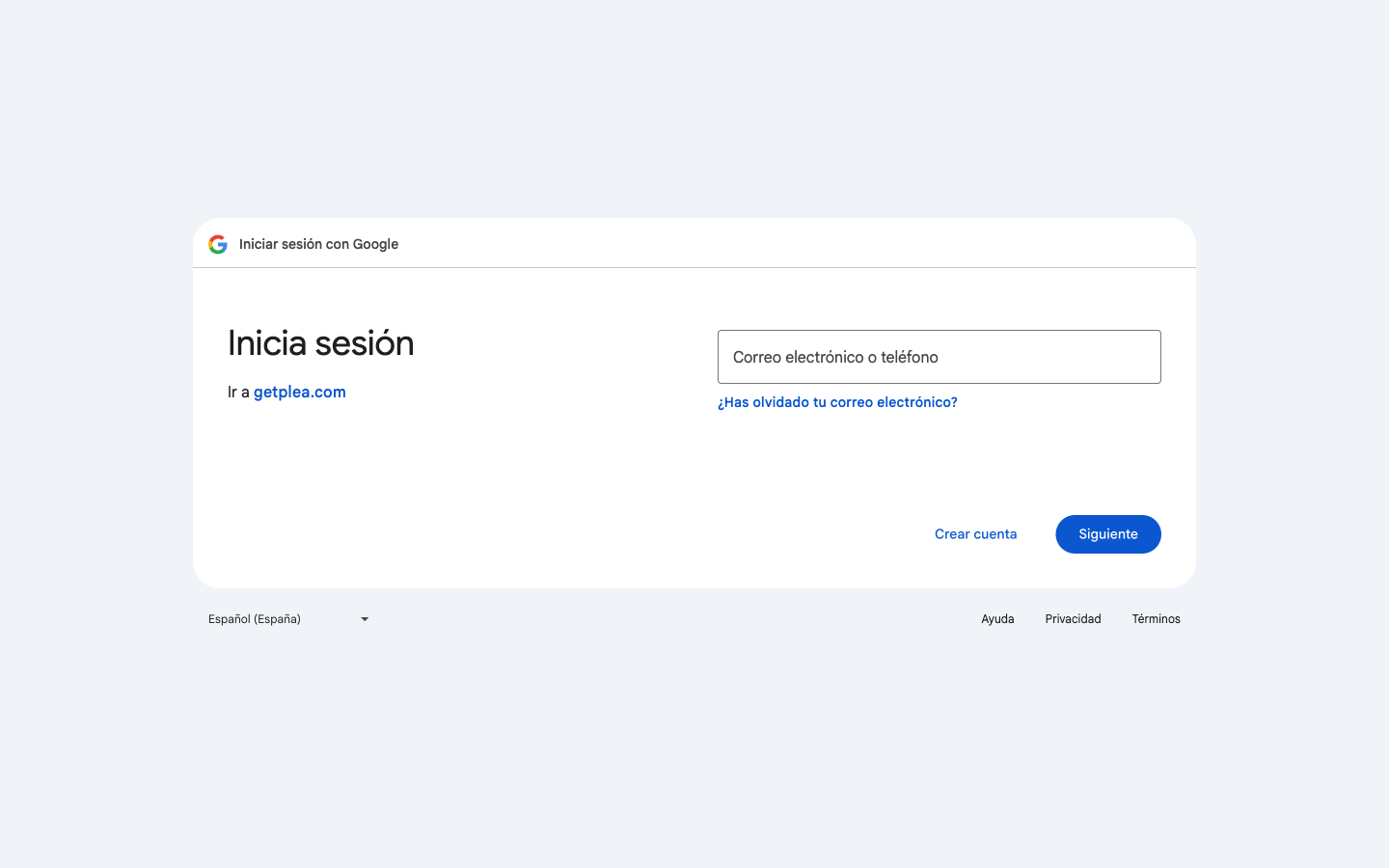The image size is (1389, 868).
Task: Open the Términos page
Action: click(1156, 619)
